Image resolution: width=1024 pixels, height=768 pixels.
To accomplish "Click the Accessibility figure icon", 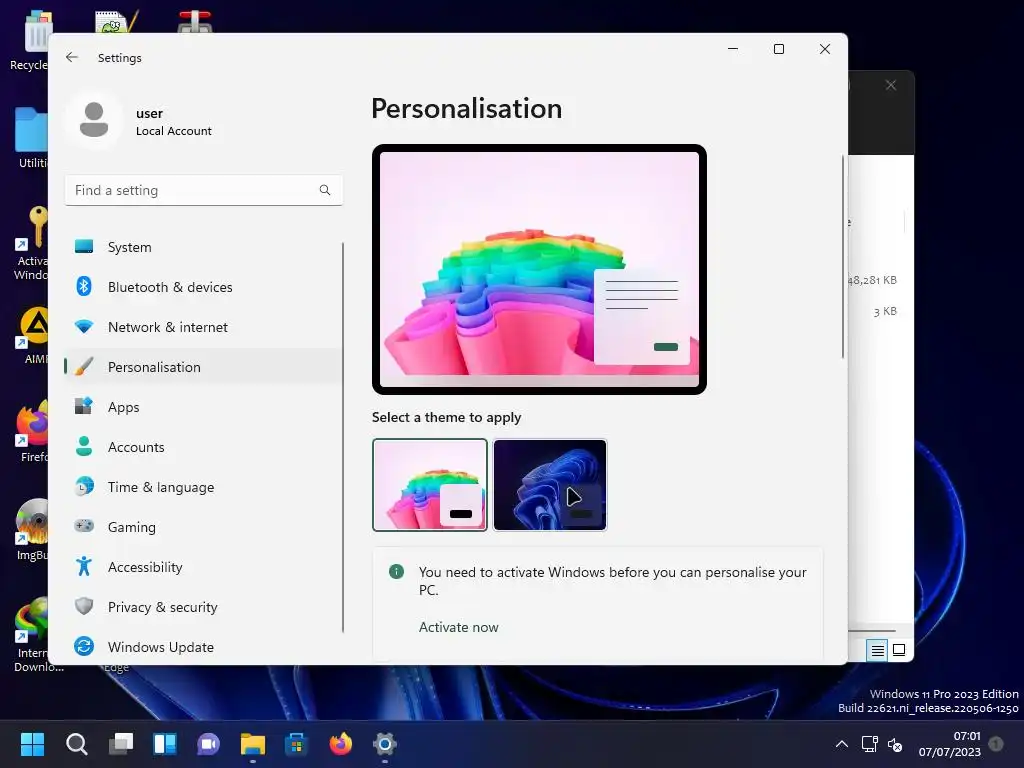I will 84,566.
